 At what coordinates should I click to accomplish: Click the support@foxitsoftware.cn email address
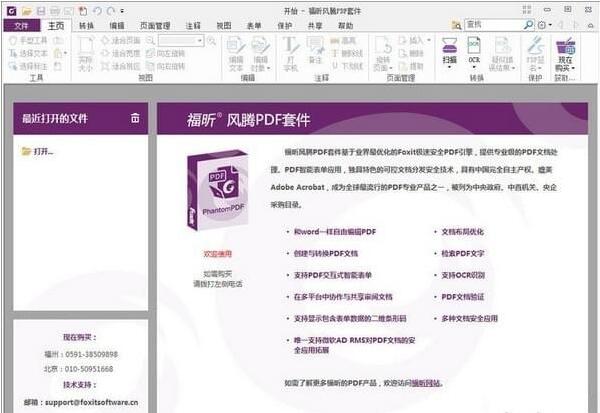pos(91,402)
